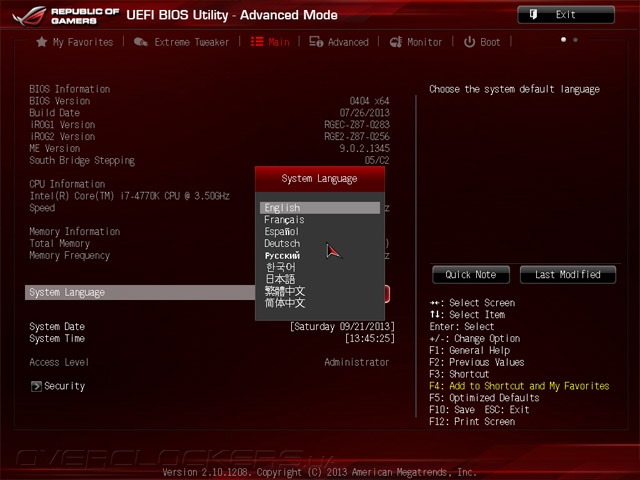Click the Choose the system default language help text
This screenshot has width=640, height=480.
[x=514, y=89]
